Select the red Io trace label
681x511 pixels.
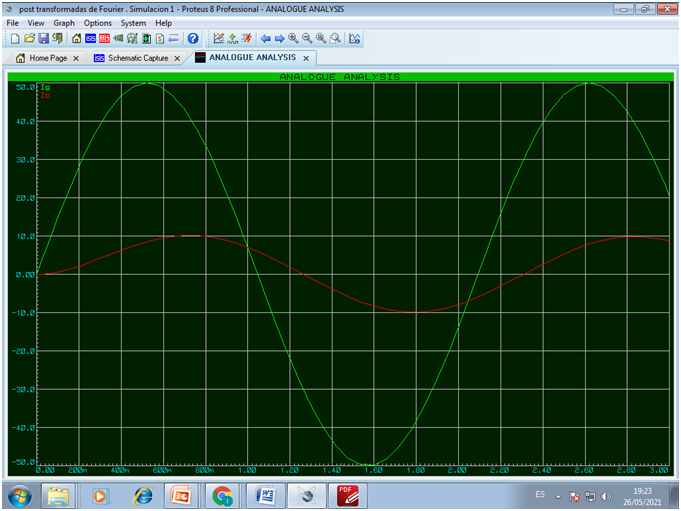coord(45,95)
